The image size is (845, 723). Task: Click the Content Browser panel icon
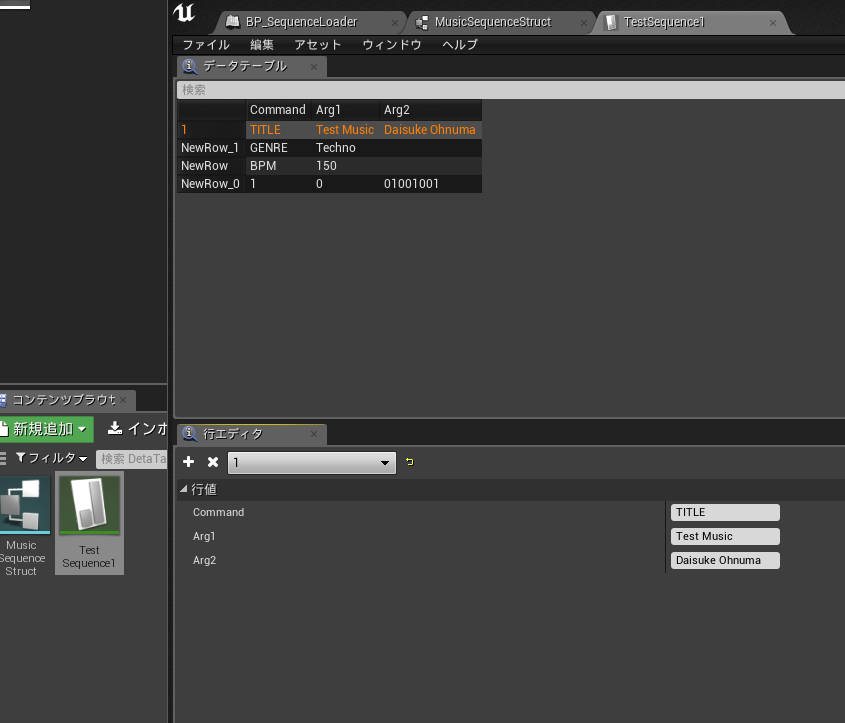pos(3,400)
